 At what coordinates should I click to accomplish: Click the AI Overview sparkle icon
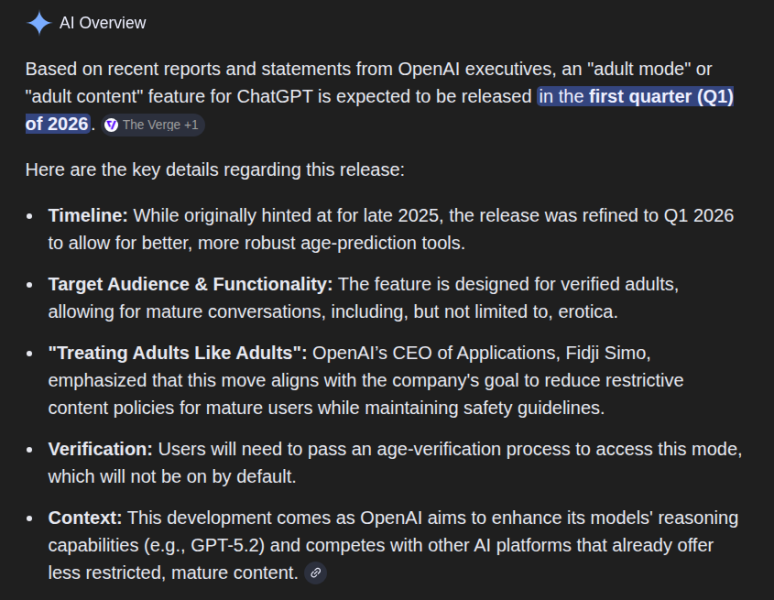click(38, 23)
